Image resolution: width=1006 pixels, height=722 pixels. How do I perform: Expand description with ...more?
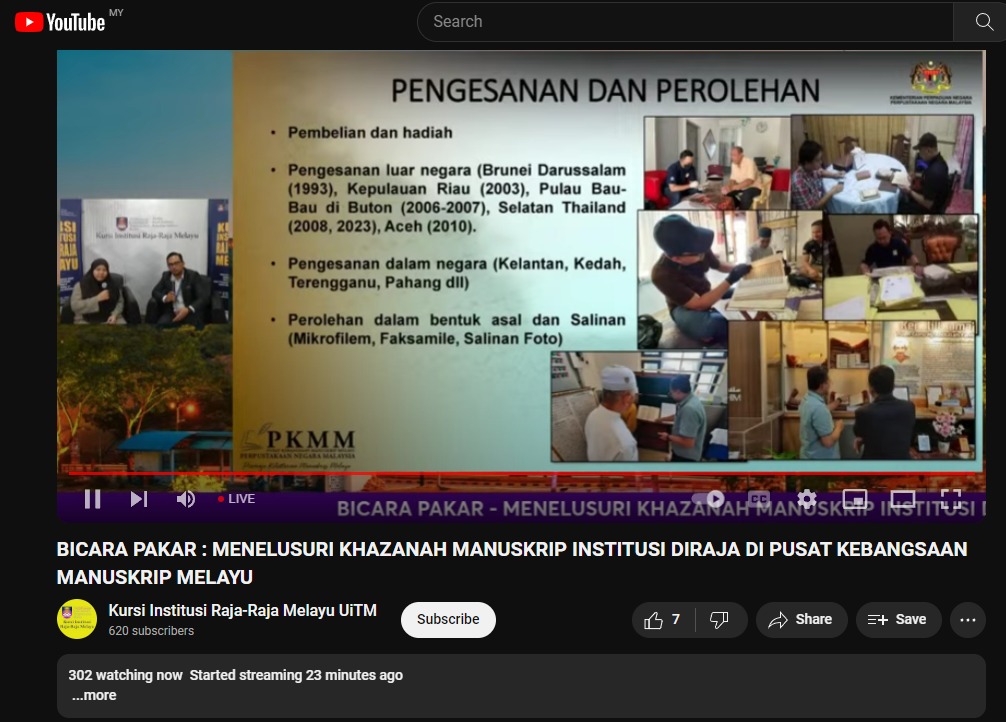click(94, 695)
